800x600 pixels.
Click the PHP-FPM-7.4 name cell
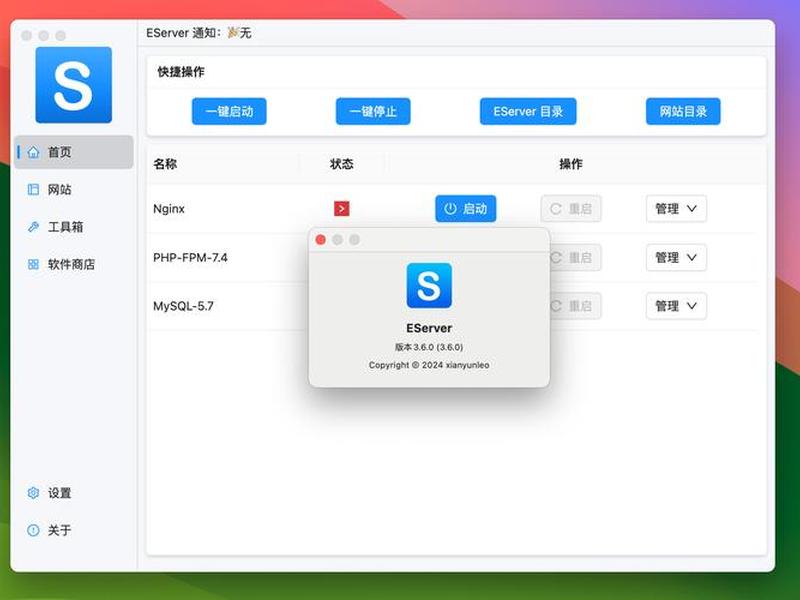pos(190,257)
